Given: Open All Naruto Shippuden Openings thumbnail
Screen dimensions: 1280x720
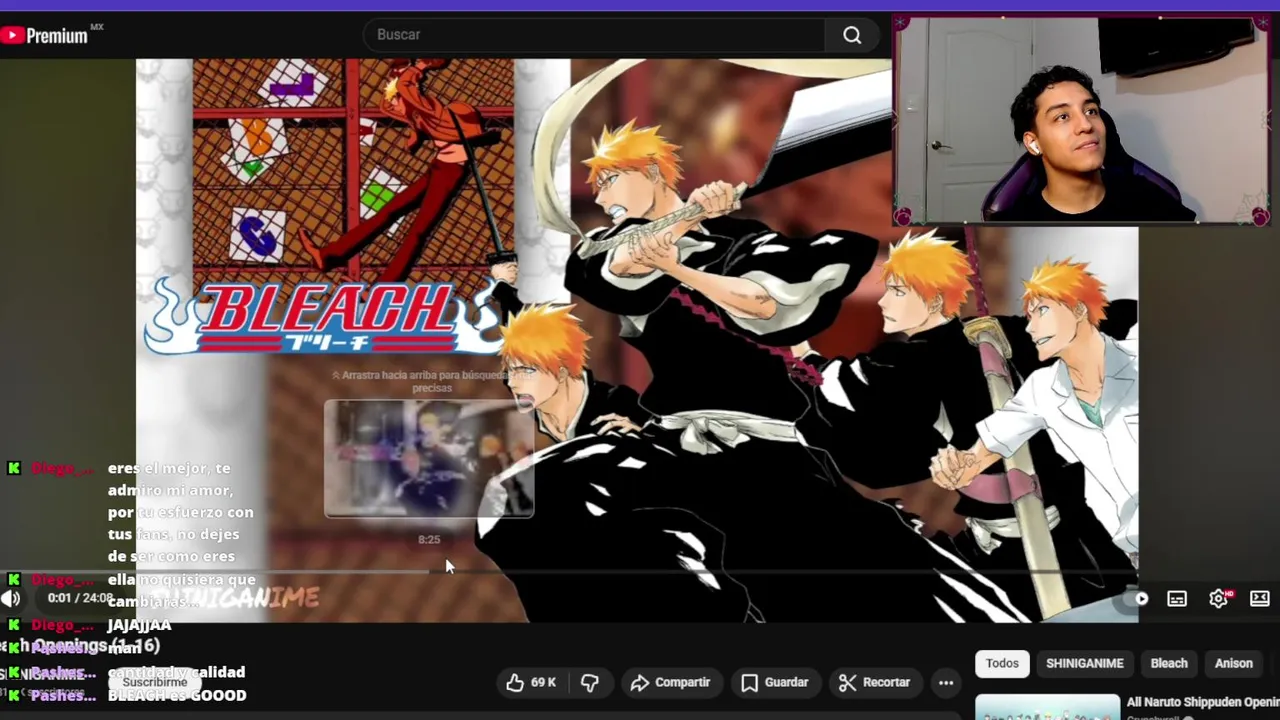Looking at the screenshot, I should coord(1047,707).
